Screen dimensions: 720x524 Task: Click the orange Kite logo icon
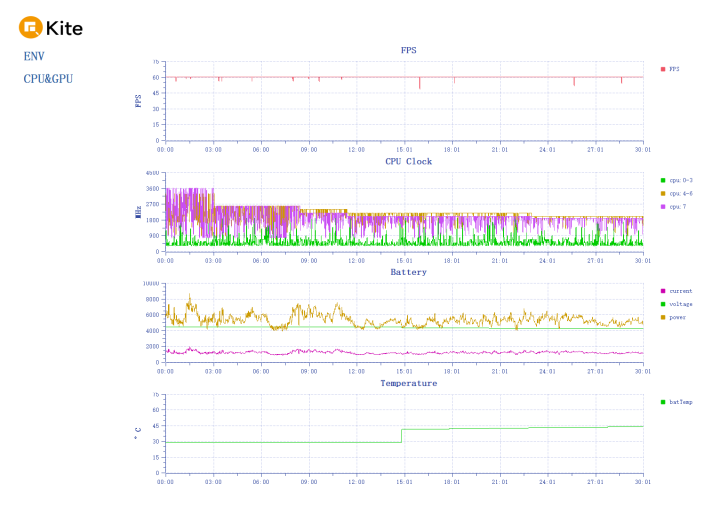[30, 28]
